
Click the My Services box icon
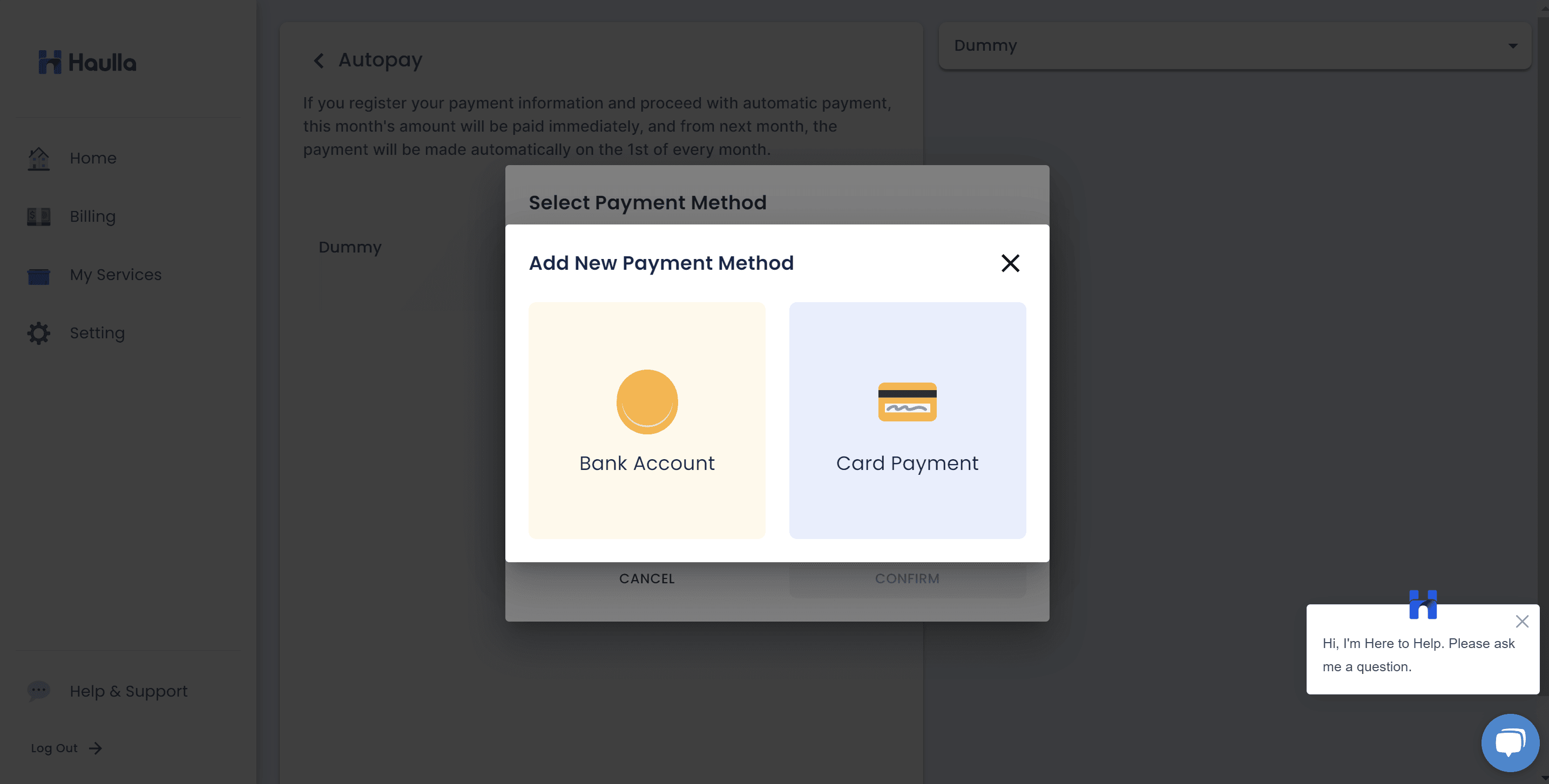38,275
